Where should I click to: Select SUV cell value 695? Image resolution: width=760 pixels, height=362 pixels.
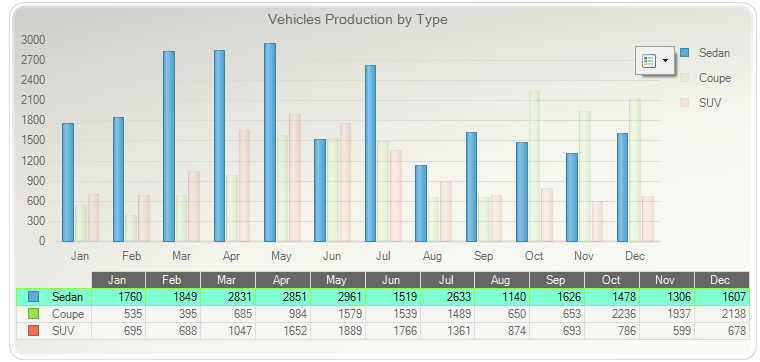coord(118,331)
